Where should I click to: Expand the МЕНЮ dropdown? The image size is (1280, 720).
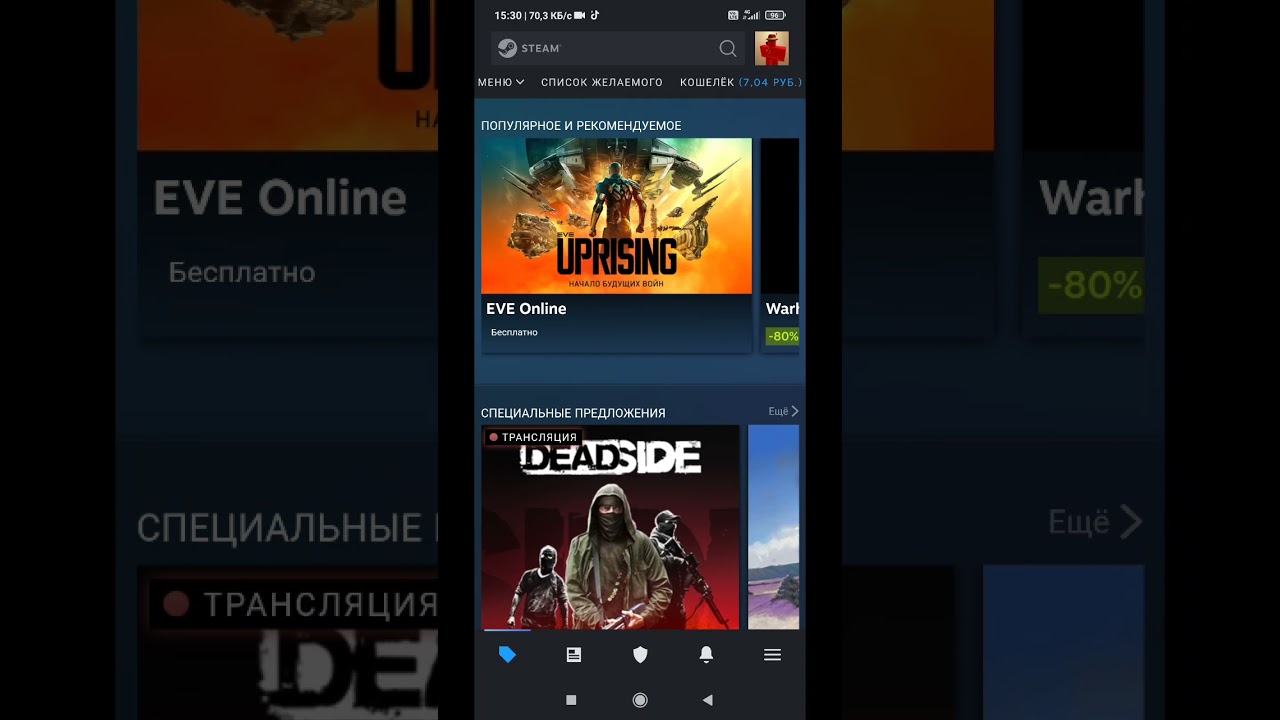tap(501, 82)
